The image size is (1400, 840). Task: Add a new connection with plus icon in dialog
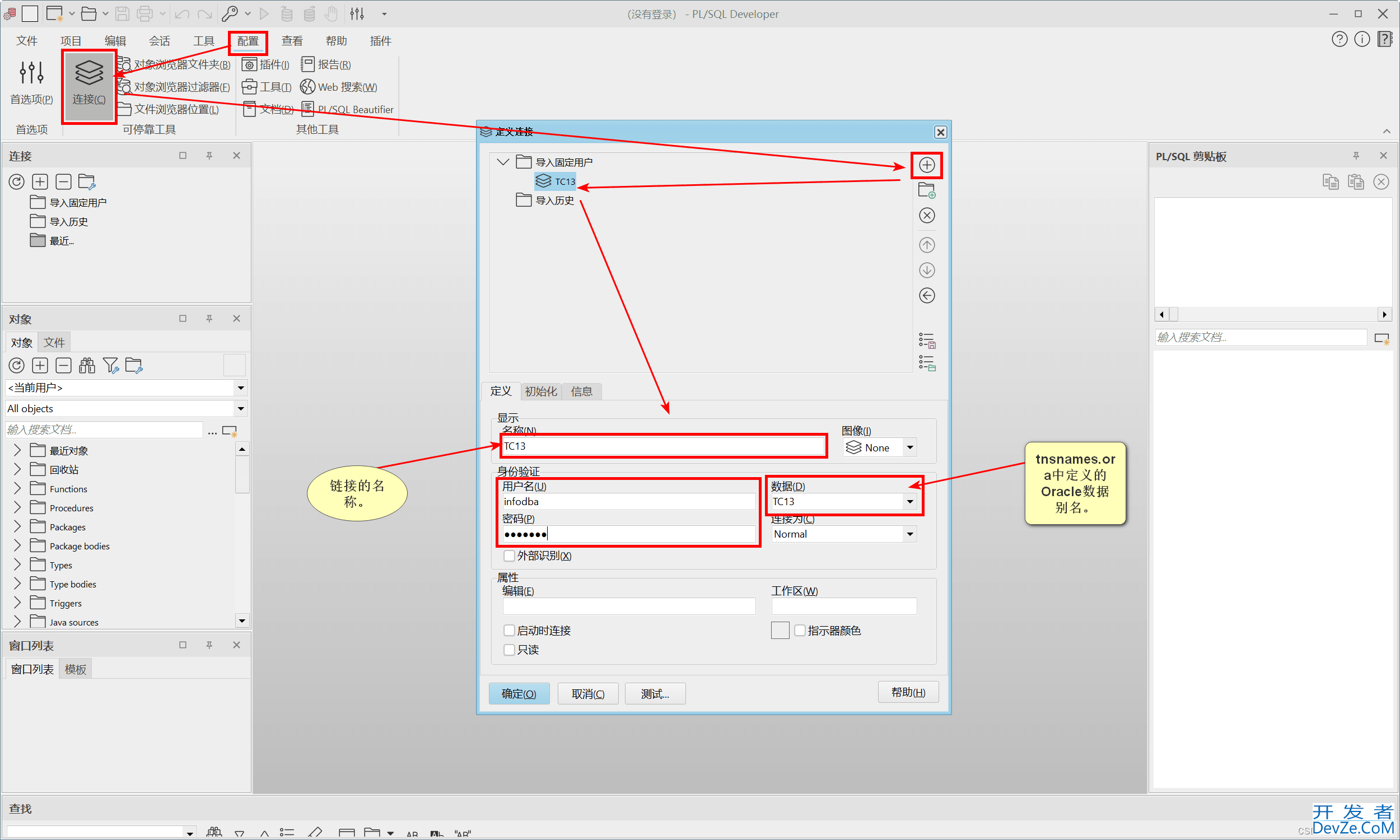tap(926, 165)
